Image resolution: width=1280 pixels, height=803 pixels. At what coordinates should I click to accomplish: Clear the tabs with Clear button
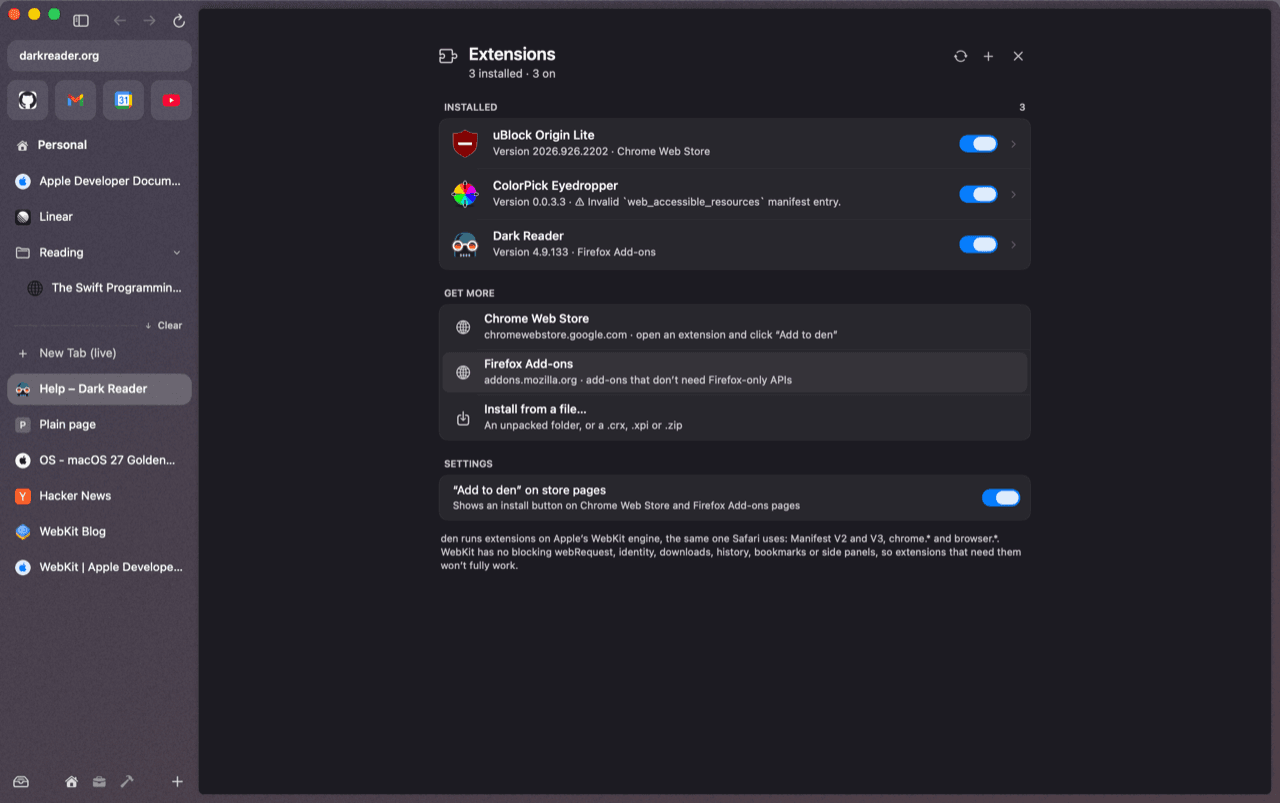(164, 325)
